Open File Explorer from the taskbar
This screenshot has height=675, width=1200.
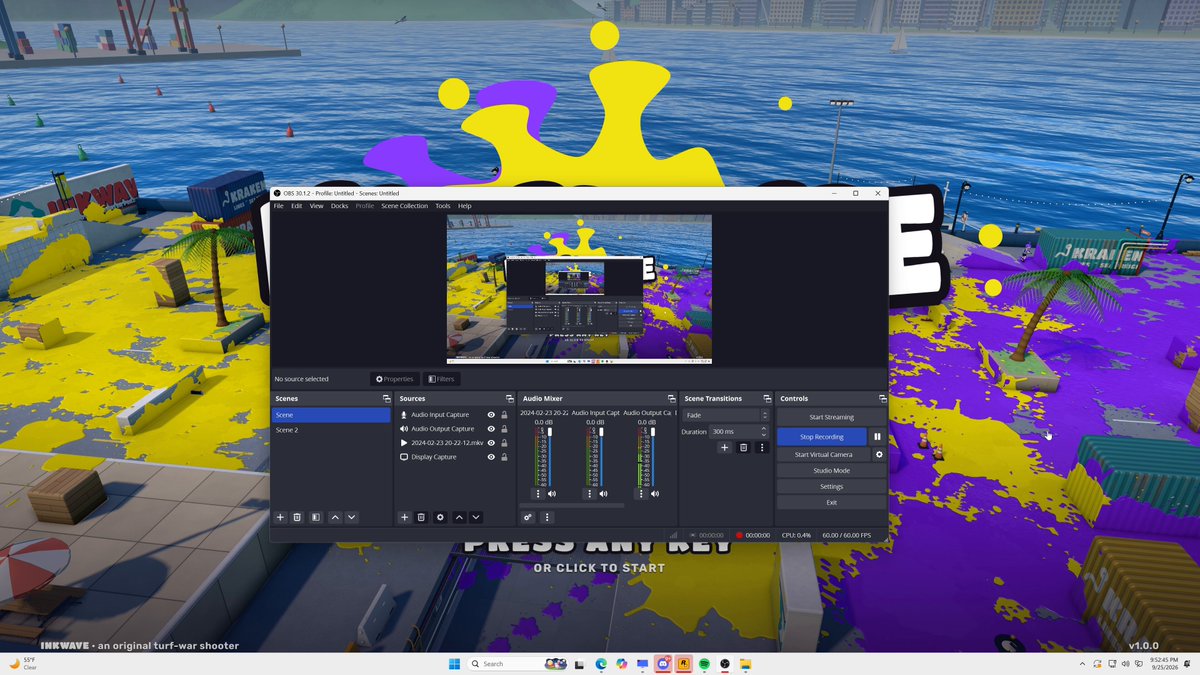pyautogui.click(x=746, y=664)
